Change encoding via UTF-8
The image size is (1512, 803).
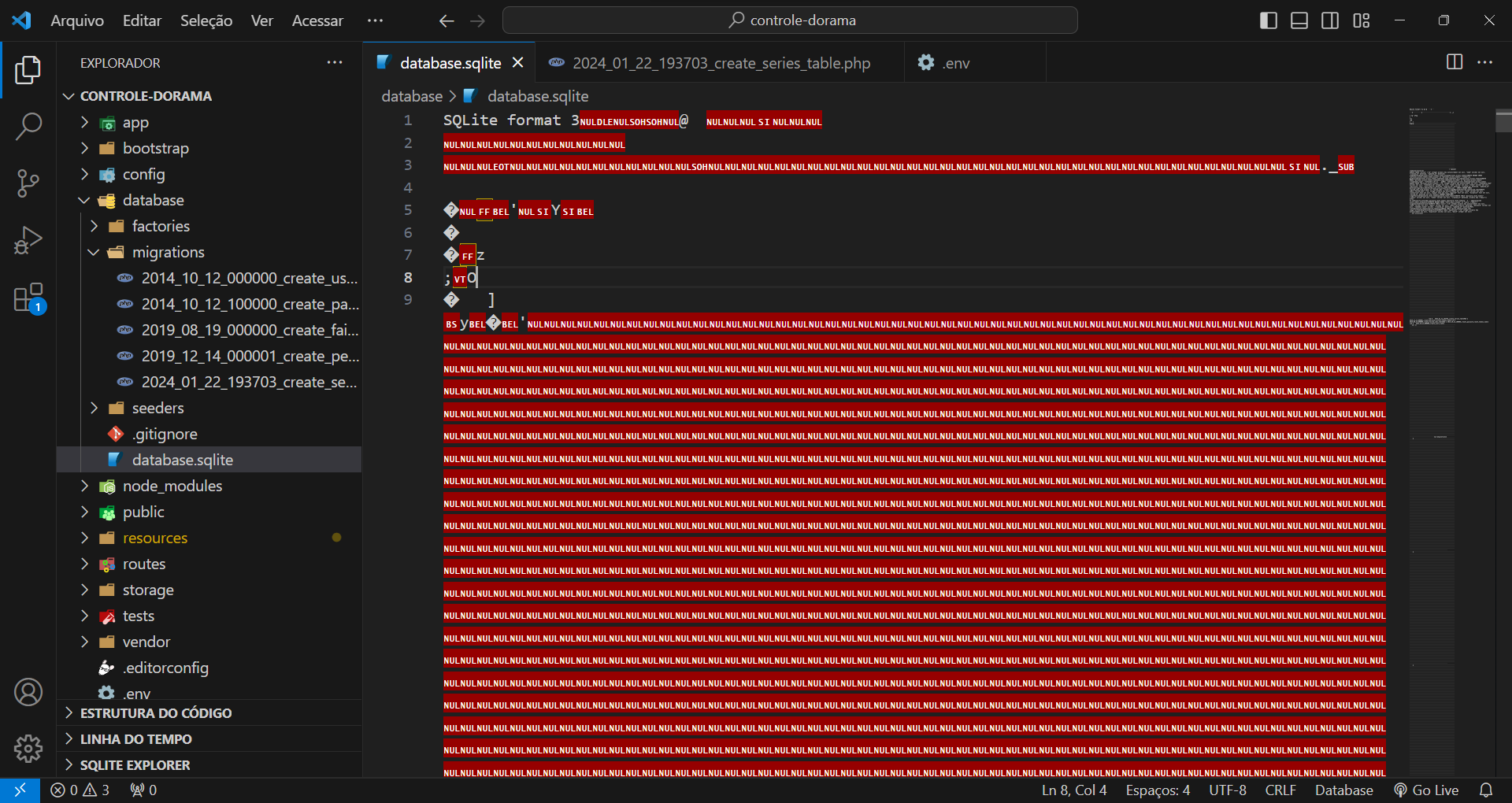point(1228,790)
